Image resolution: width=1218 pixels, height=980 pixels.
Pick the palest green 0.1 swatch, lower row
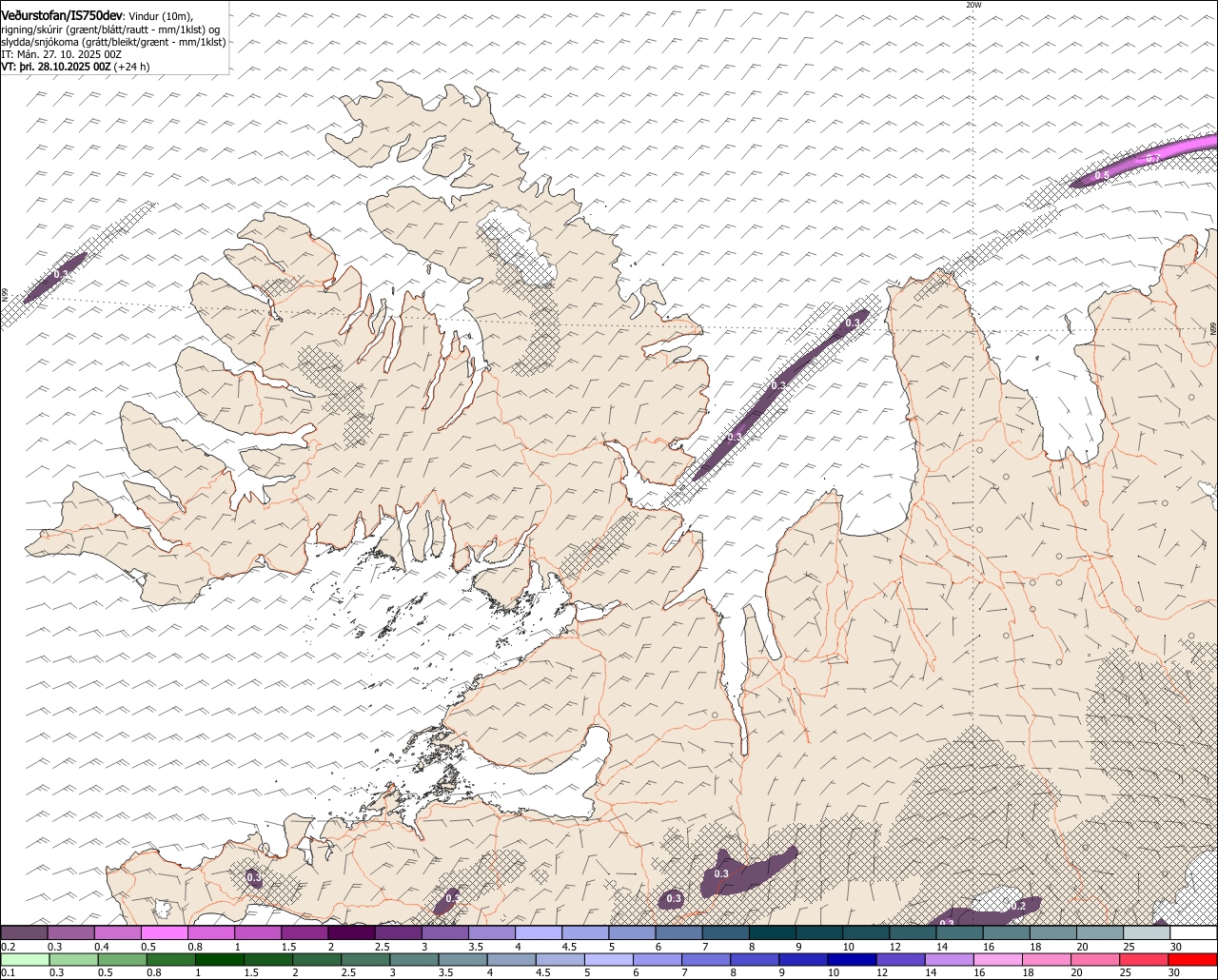(24, 959)
